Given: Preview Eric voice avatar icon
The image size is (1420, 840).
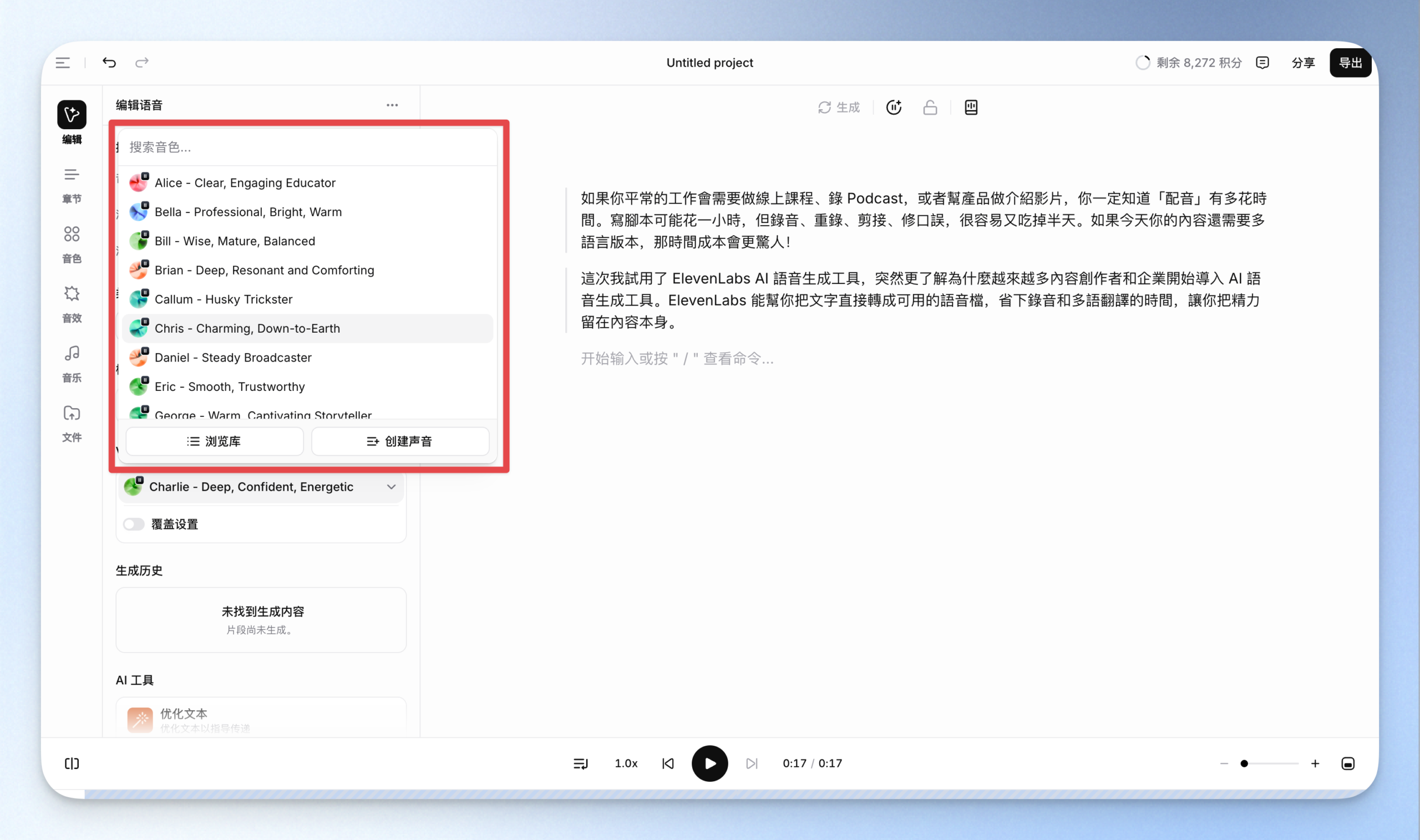Looking at the screenshot, I should (139, 386).
